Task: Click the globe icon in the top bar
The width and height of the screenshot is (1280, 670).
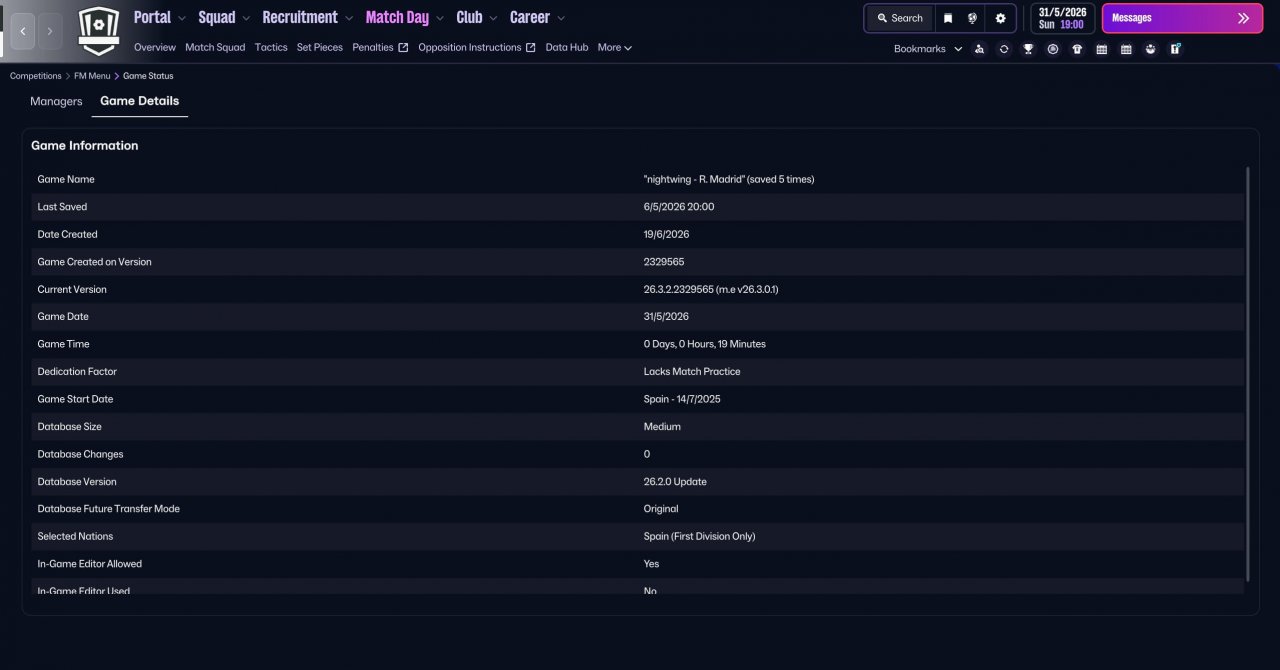Action: pyautogui.click(x=973, y=18)
